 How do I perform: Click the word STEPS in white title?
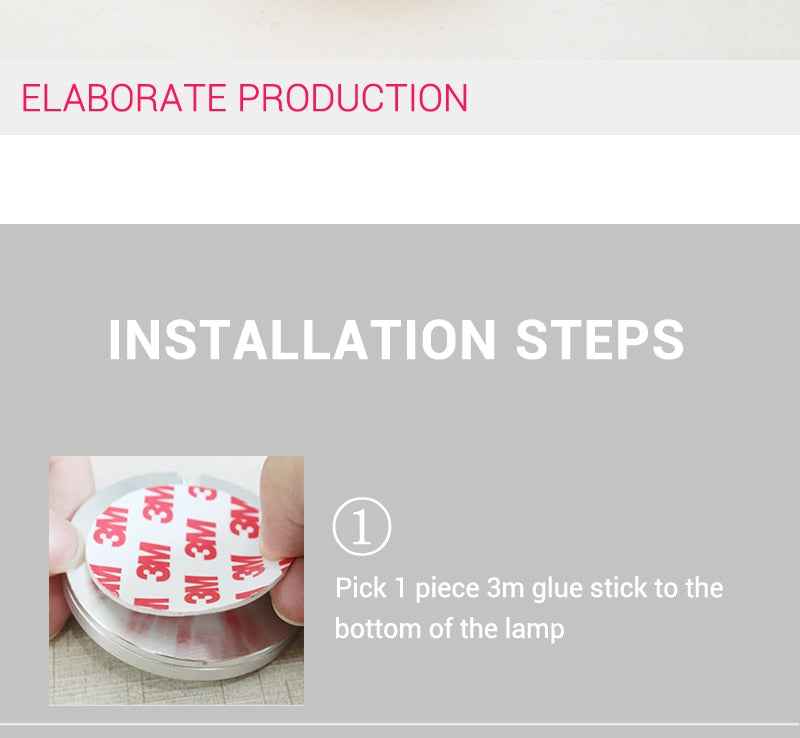(x=600, y=340)
